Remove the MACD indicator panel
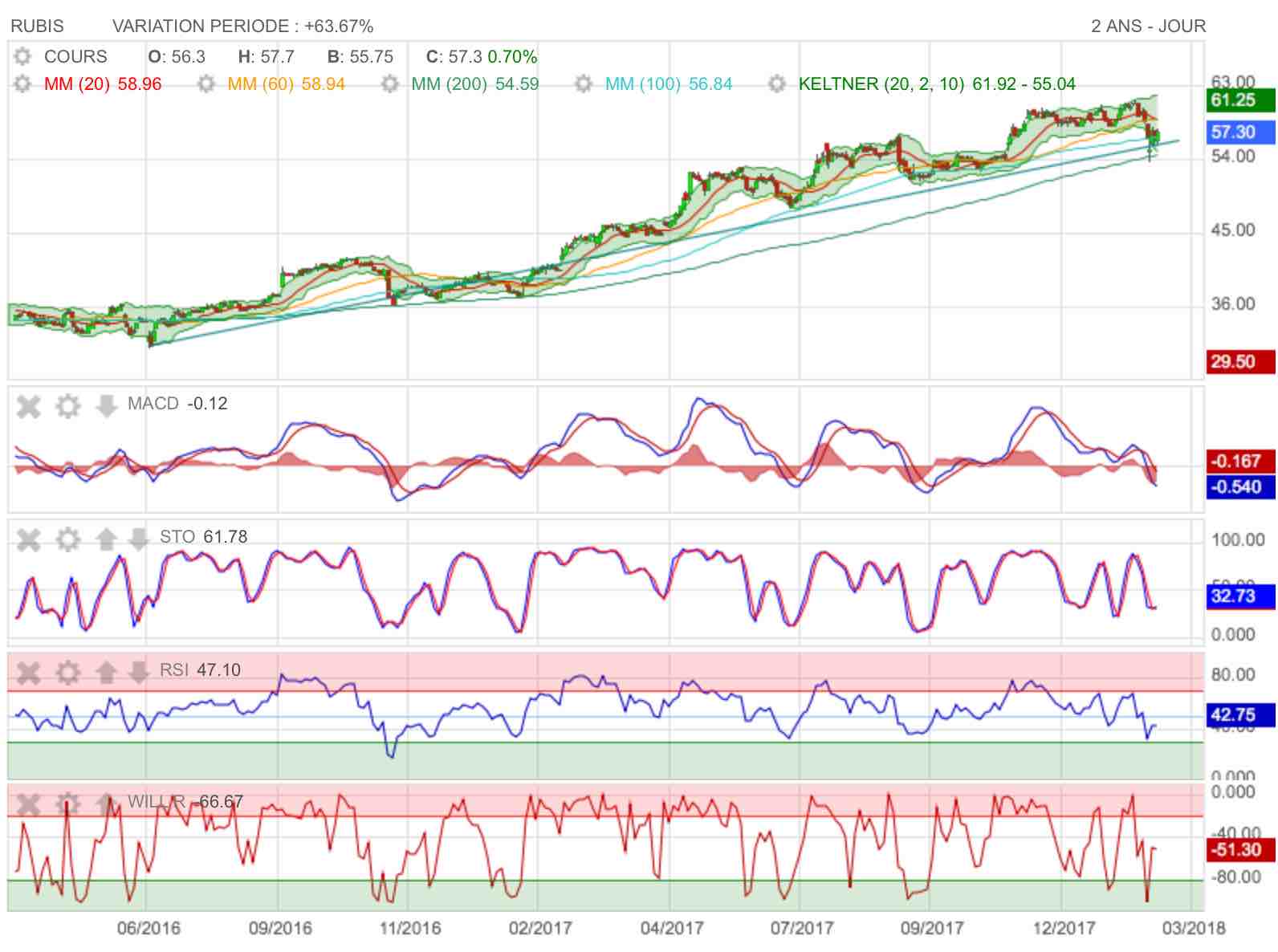The image size is (1278, 952). click(29, 406)
